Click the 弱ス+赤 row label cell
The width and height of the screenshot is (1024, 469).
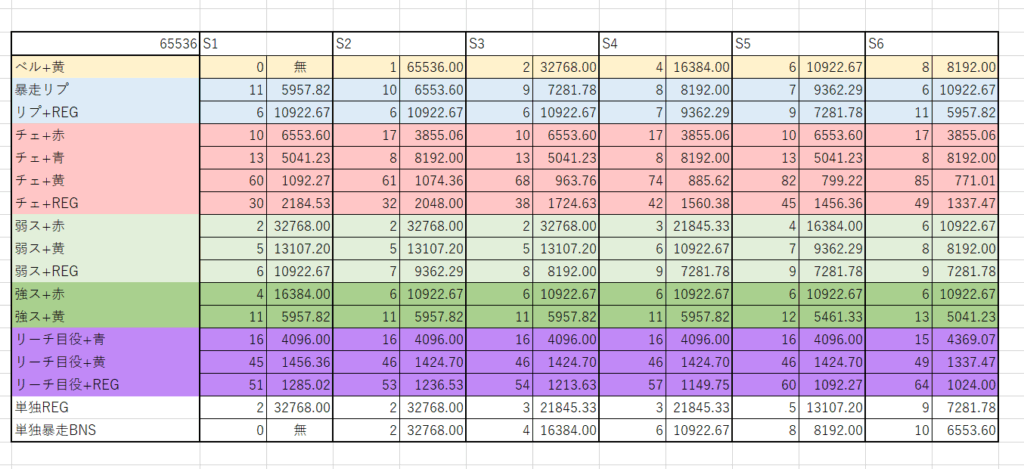click(106, 226)
